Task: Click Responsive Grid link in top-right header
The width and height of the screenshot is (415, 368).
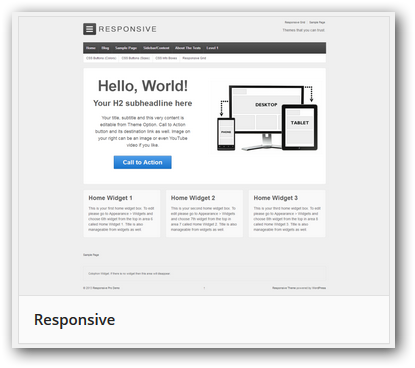Action: pyautogui.click(x=295, y=22)
